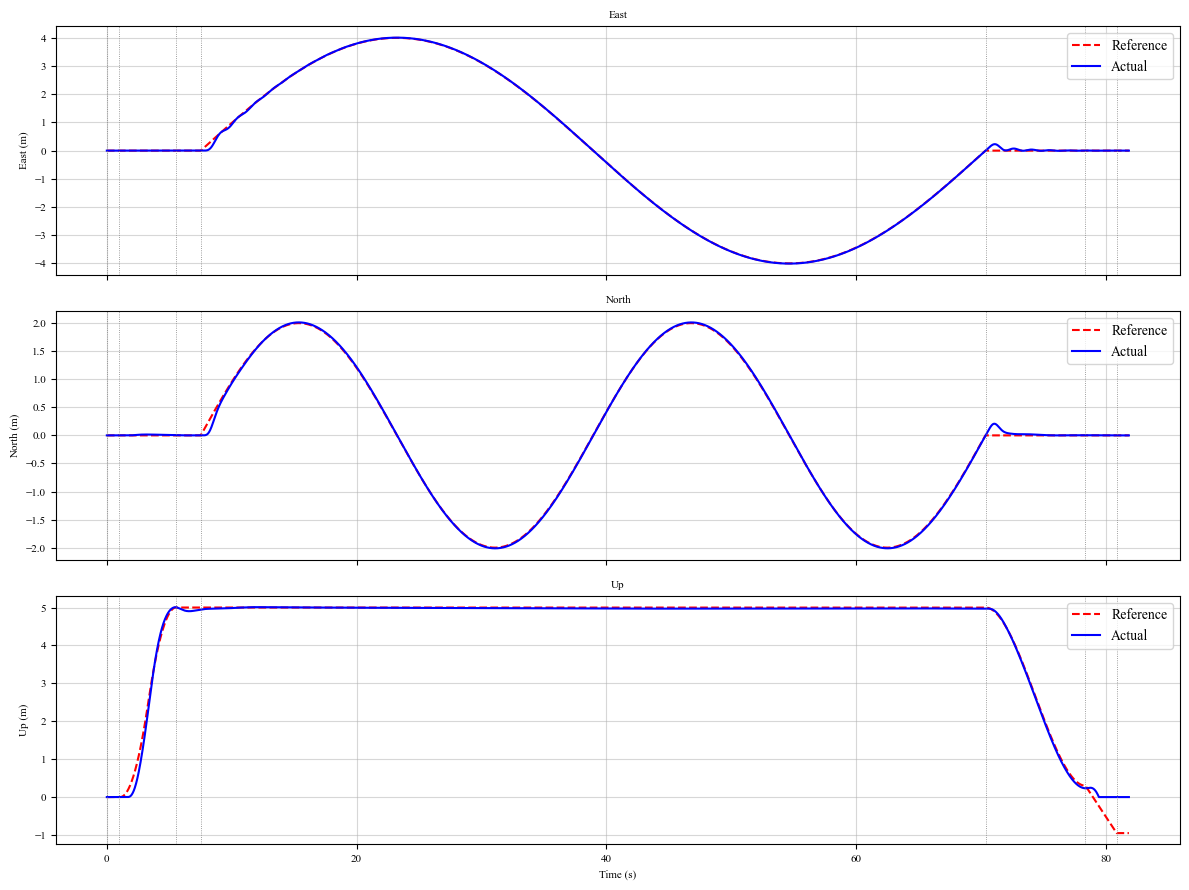Viewport: 1189px width, 890px height.
Task: Click the "−4" tick on East axis
Action: [41, 264]
